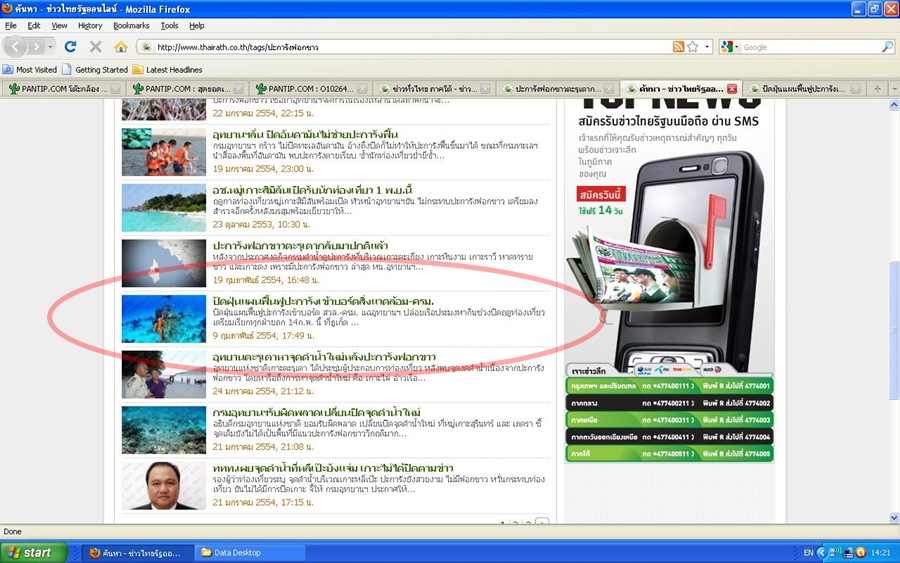Image resolution: width=900 pixels, height=563 pixels.
Task: Go back with the Back arrow button
Action: (x=16, y=46)
